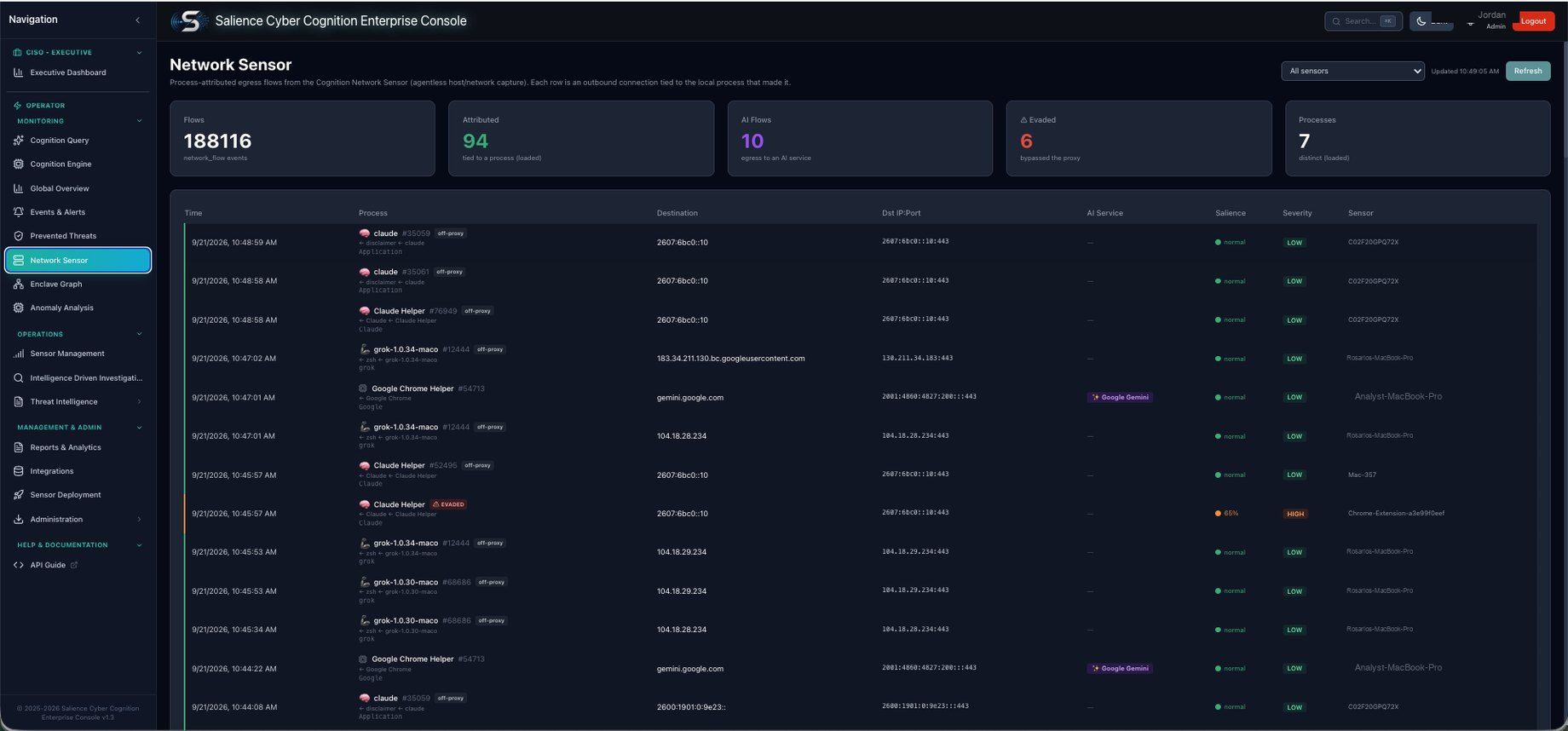Click the Flows 188116 stat card
The width and height of the screenshot is (1568, 731).
pos(302,139)
